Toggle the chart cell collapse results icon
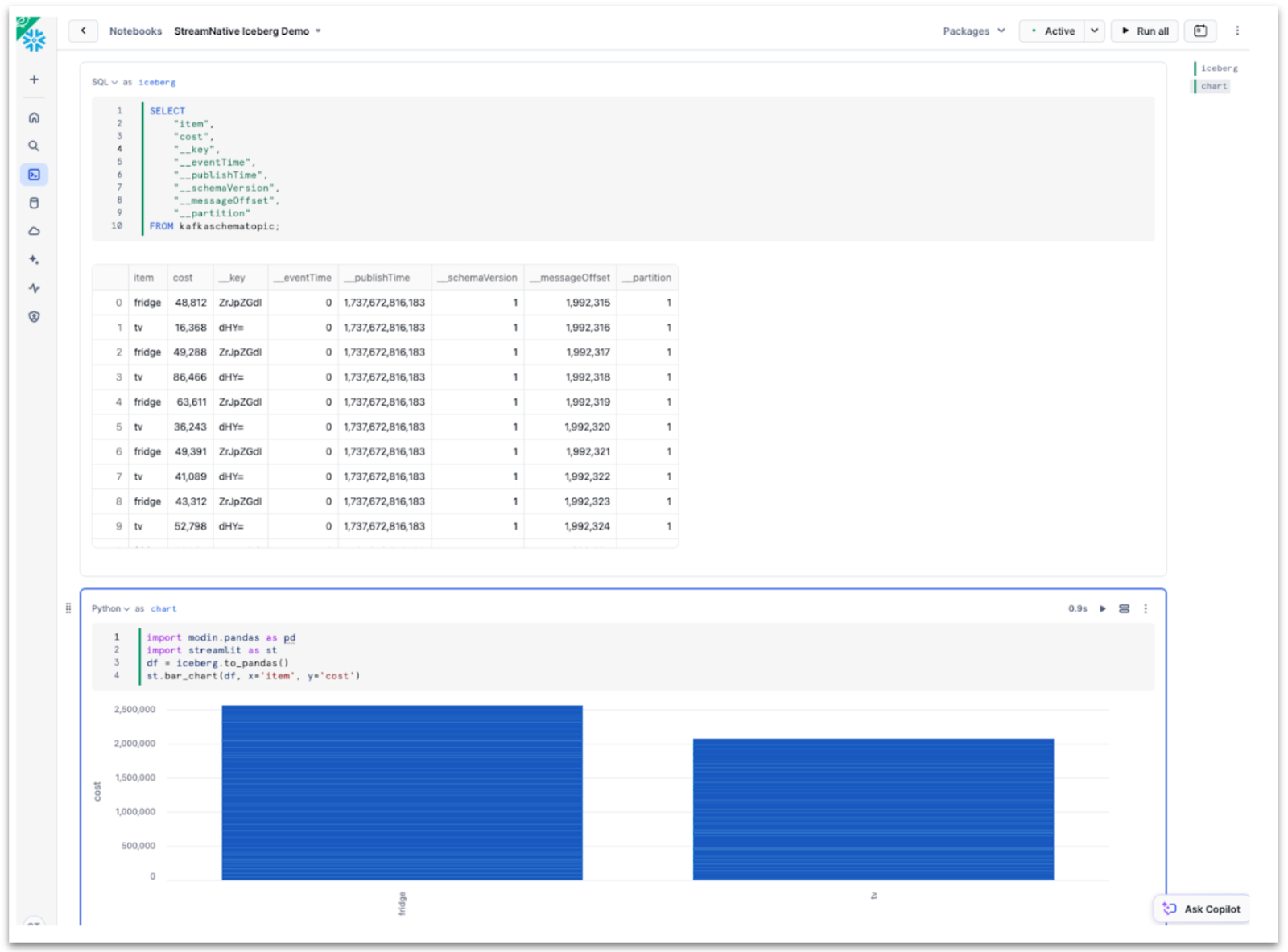The image size is (1288, 952). [x=1124, y=608]
